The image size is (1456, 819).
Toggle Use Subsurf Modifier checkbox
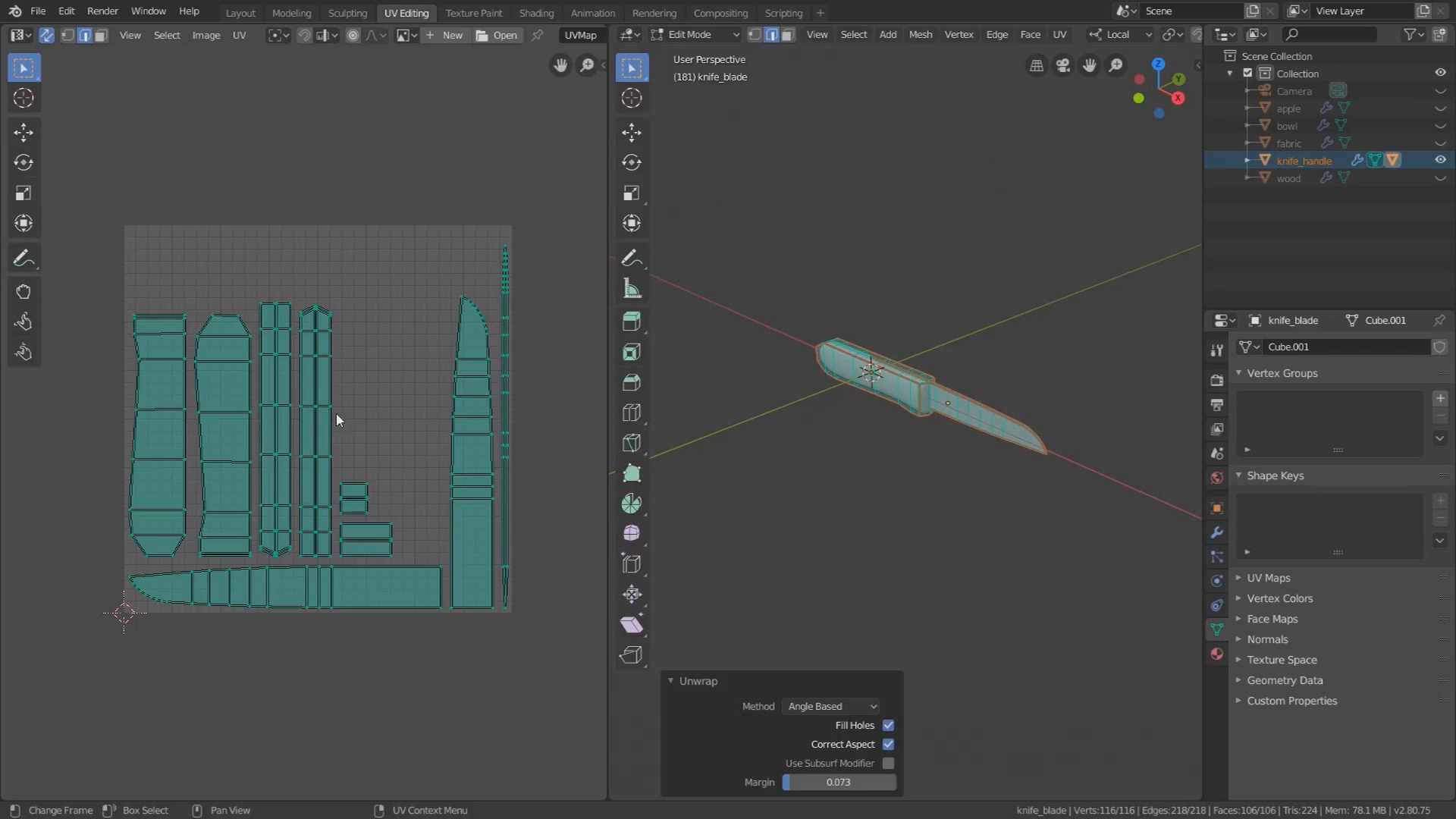pos(889,763)
